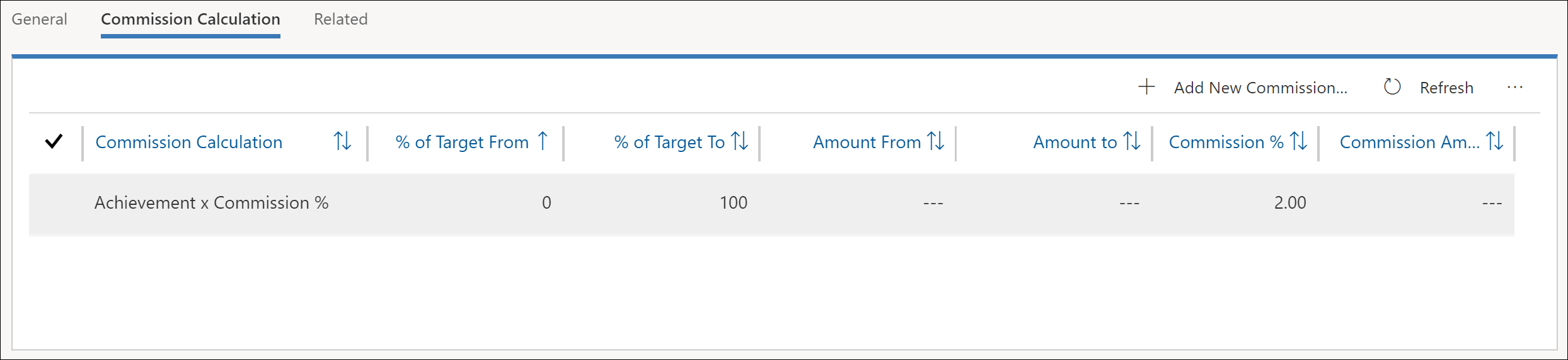Click sort arrows beside % of Target To
The height and width of the screenshot is (360, 1568).
pyautogui.click(x=739, y=141)
